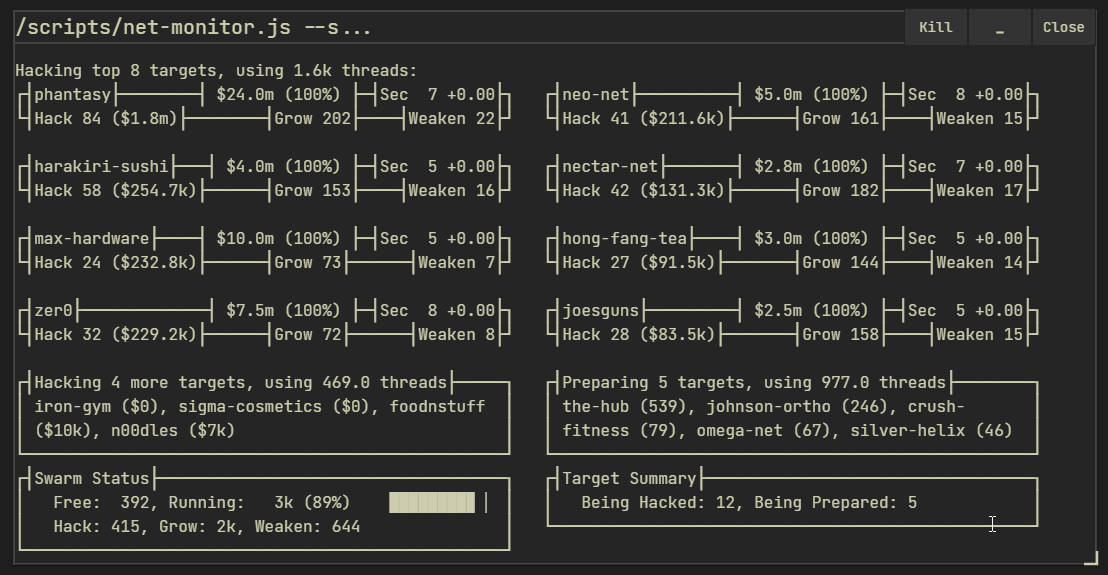Screen dimensions: 1108x575
Task: Click the $2.5m (100%) value
Action: [x=811, y=311]
